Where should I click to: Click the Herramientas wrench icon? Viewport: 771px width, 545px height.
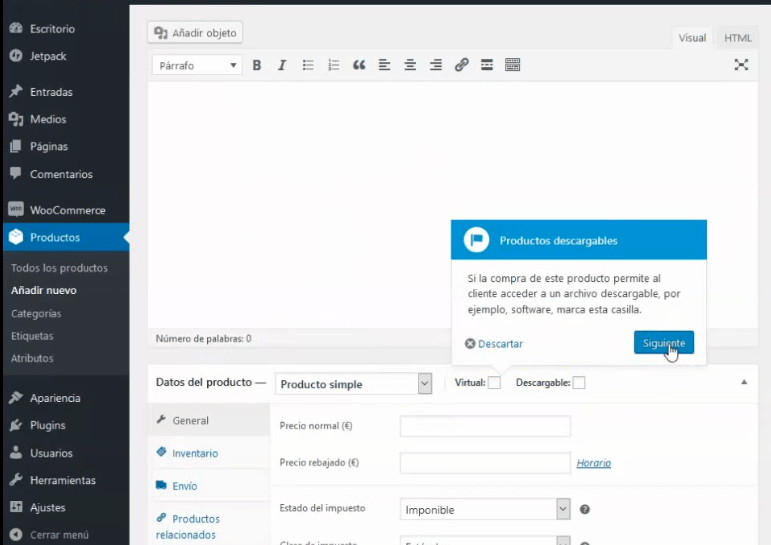click(16, 480)
